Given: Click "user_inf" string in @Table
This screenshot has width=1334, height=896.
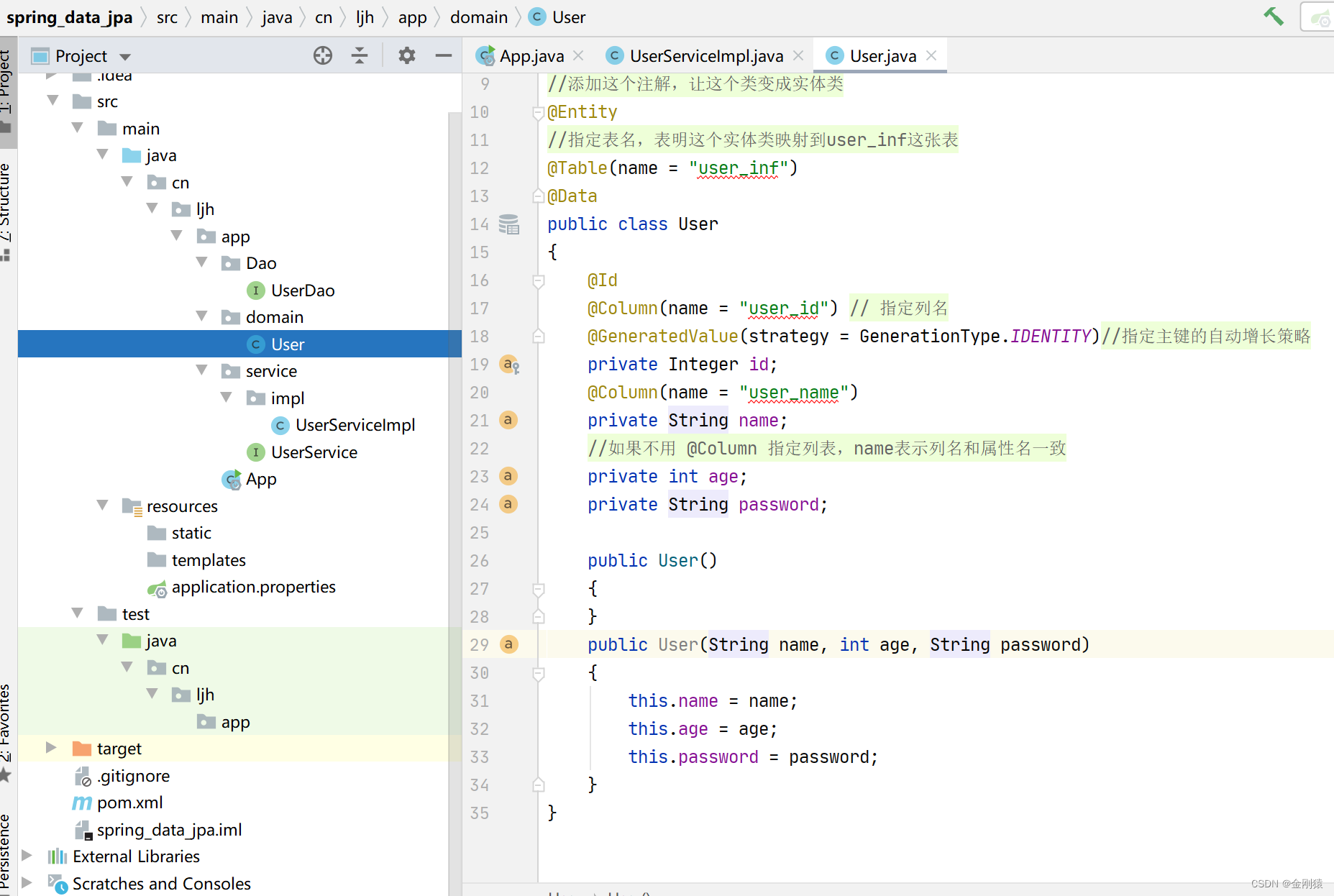Looking at the screenshot, I should pos(738,168).
